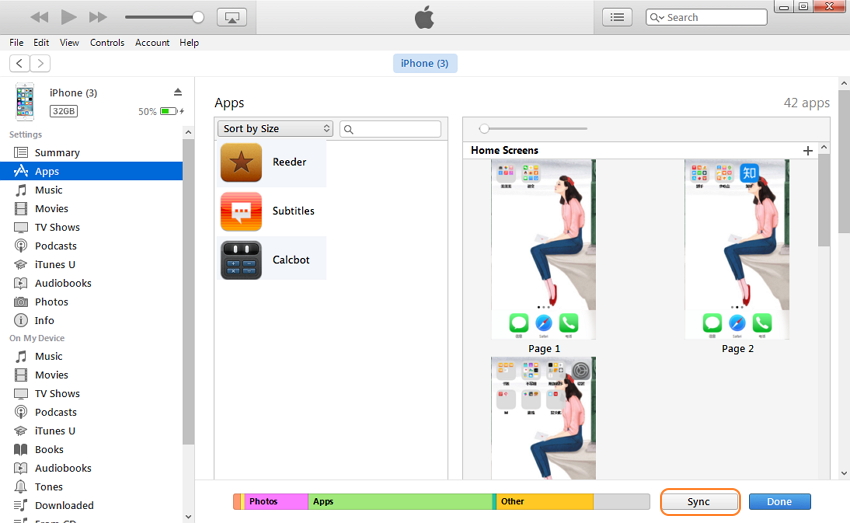Screen dimensions: 850x523
Task: Click the 32GB capacity badge
Action: [x=64, y=111]
